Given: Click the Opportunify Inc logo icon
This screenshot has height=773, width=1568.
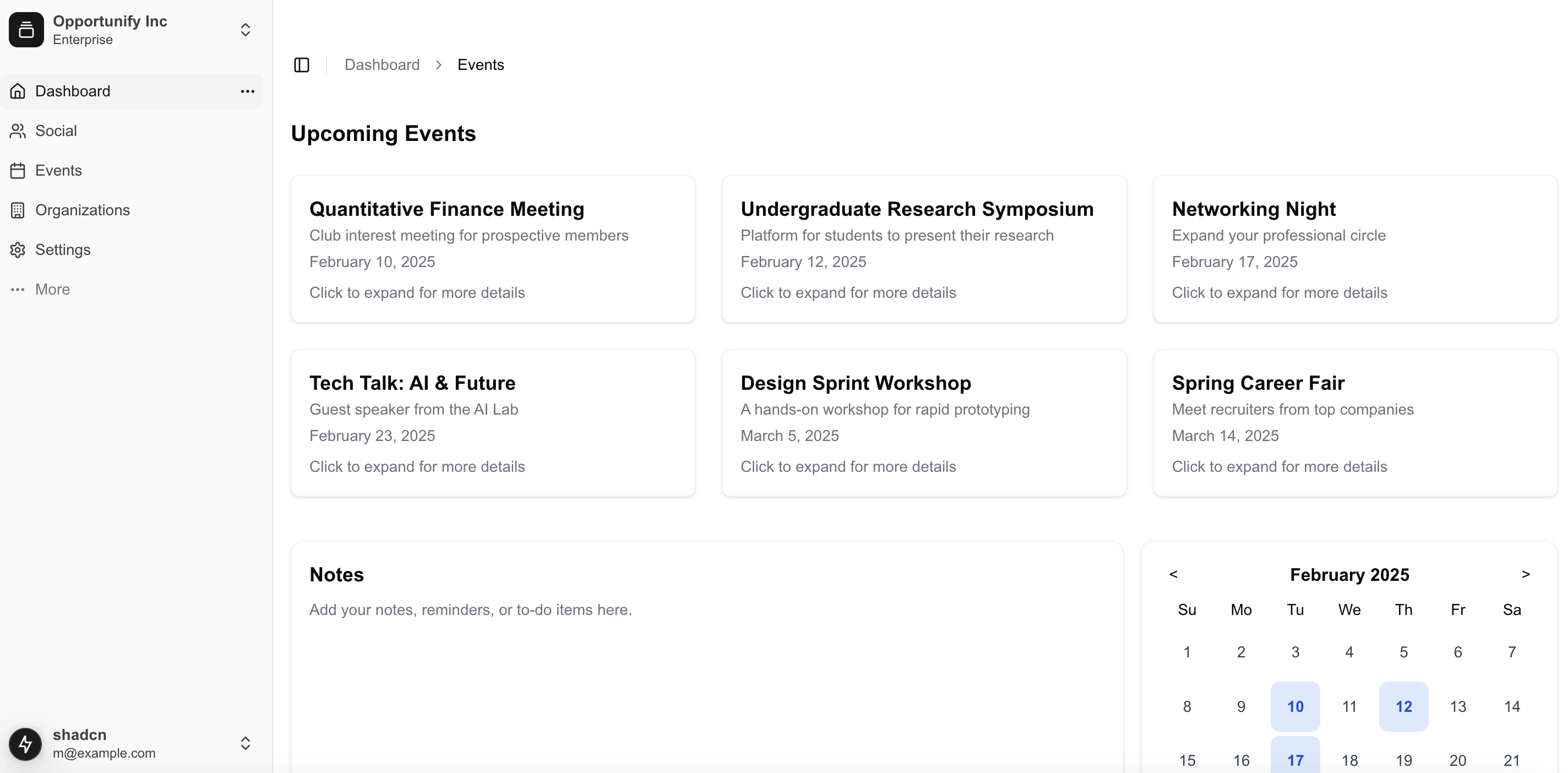Looking at the screenshot, I should pyautogui.click(x=26, y=30).
